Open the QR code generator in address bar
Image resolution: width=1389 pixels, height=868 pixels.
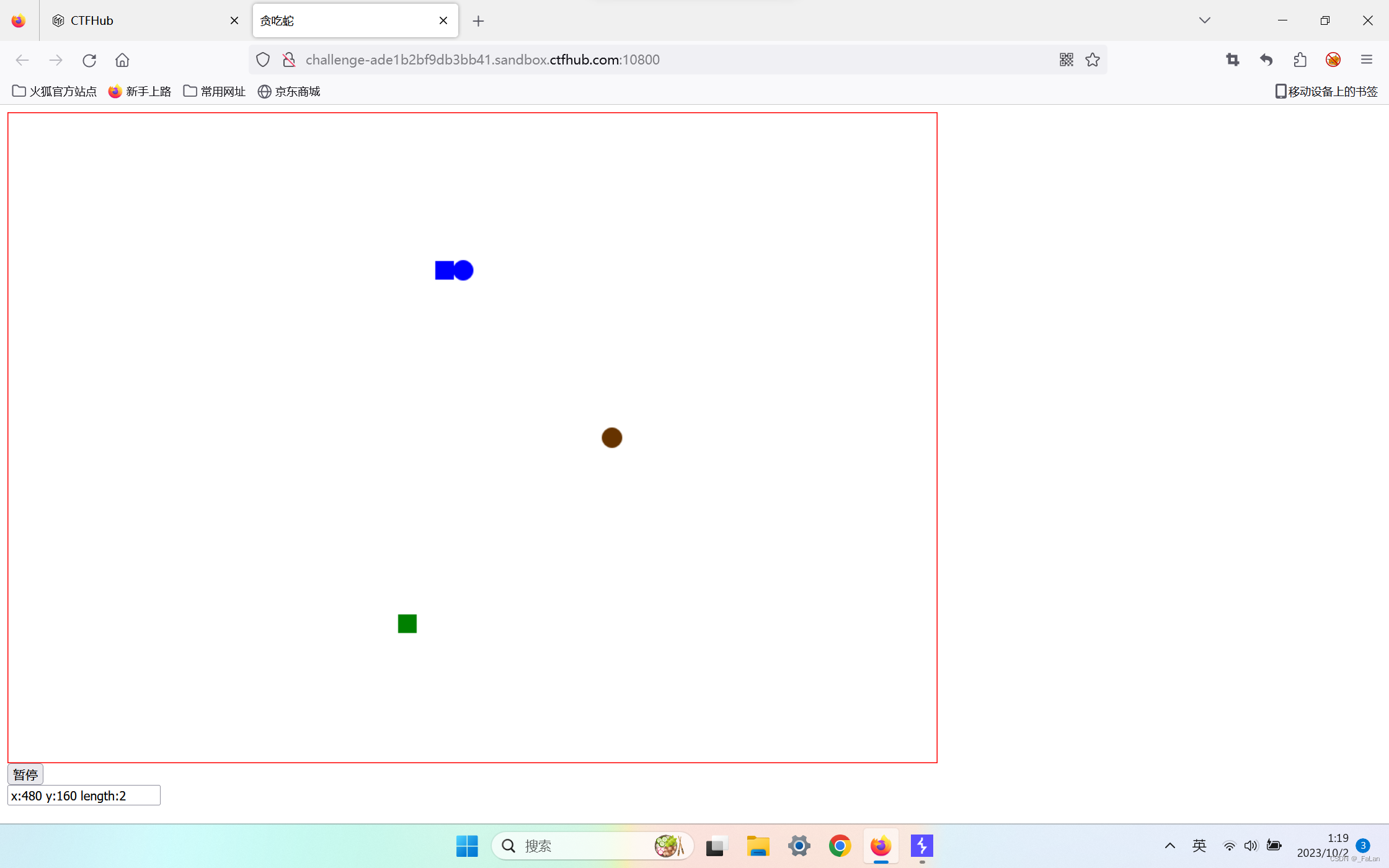[1065, 60]
